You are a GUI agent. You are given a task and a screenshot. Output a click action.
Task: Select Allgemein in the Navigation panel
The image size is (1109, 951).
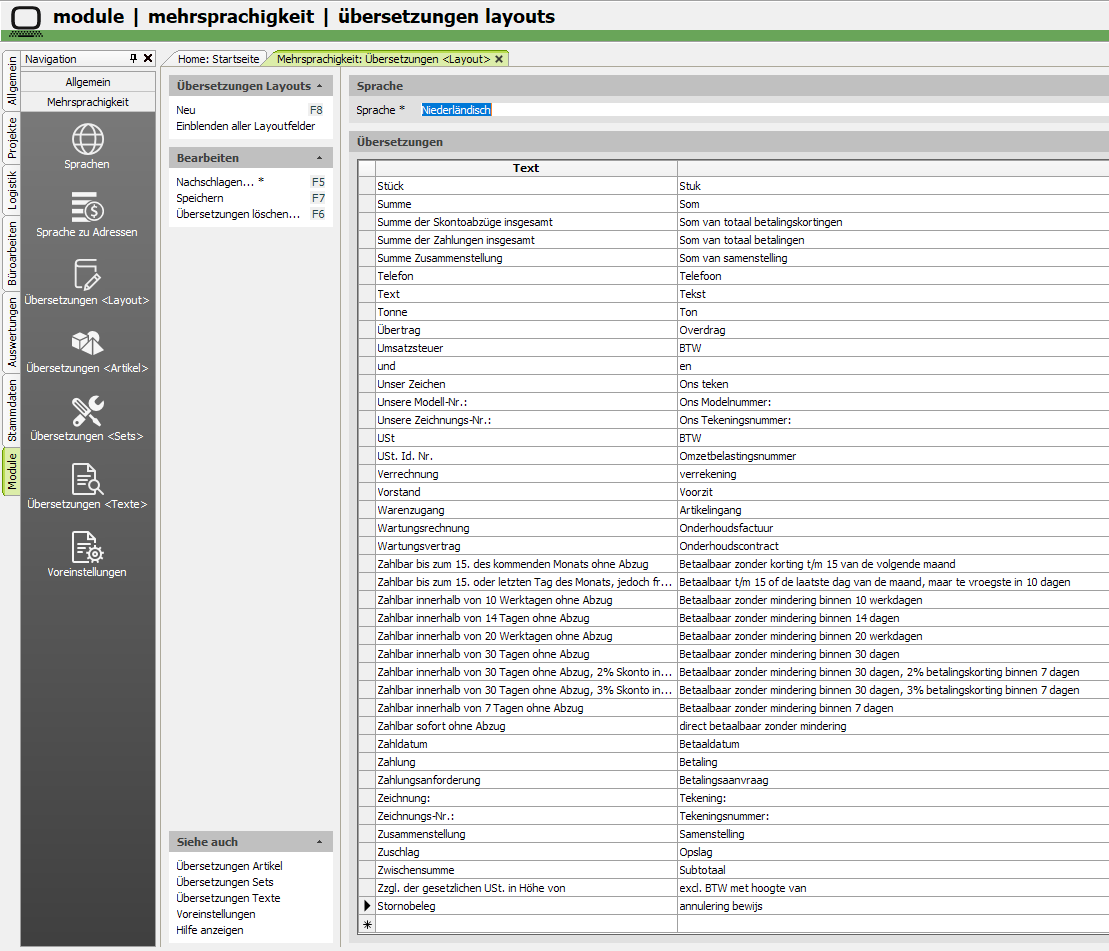(x=88, y=82)
